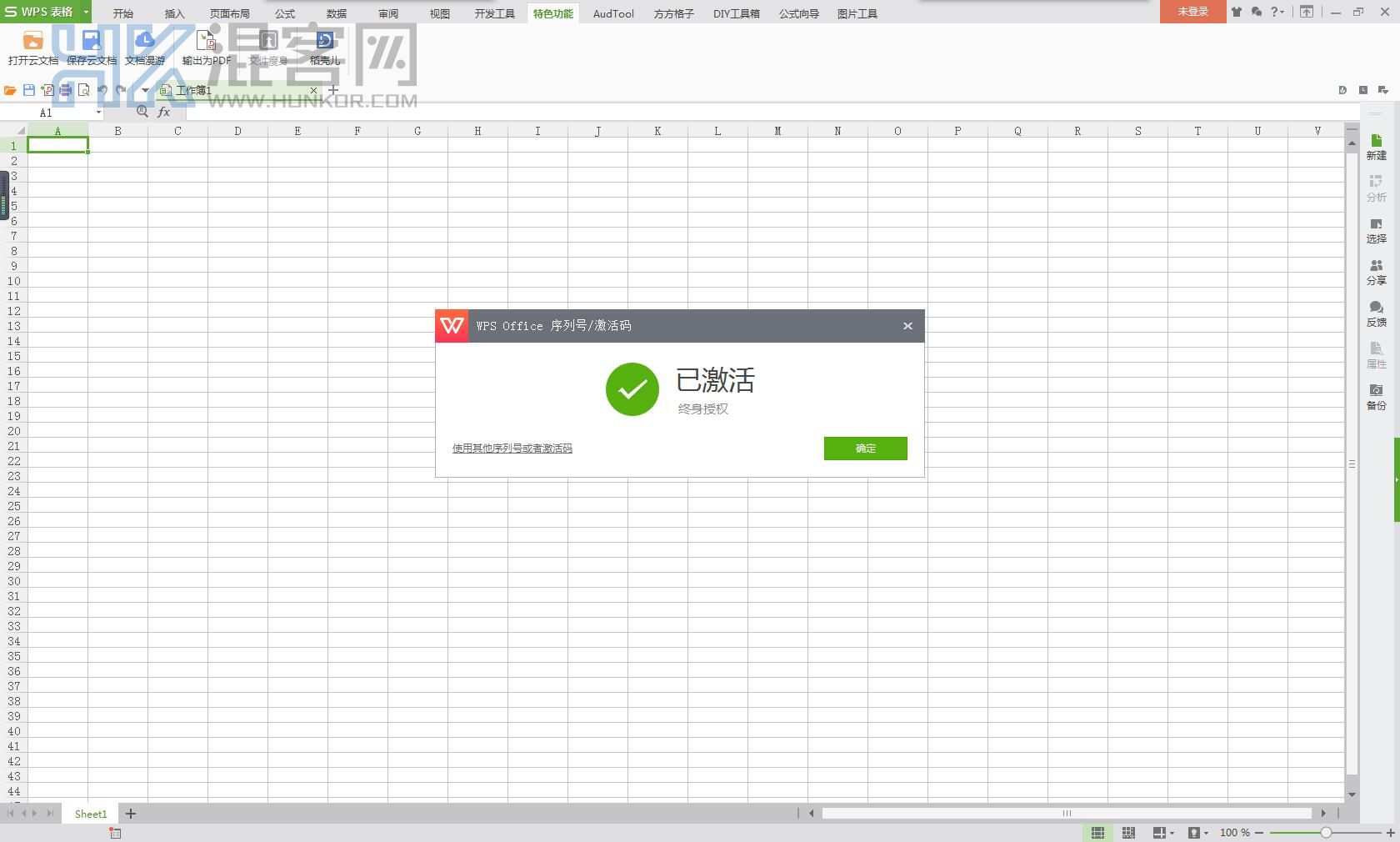Screen dimensions: 1400x842
Task: Click the print icon in quick toolbar
Action: pyautogui.click(x=66, y=90)
